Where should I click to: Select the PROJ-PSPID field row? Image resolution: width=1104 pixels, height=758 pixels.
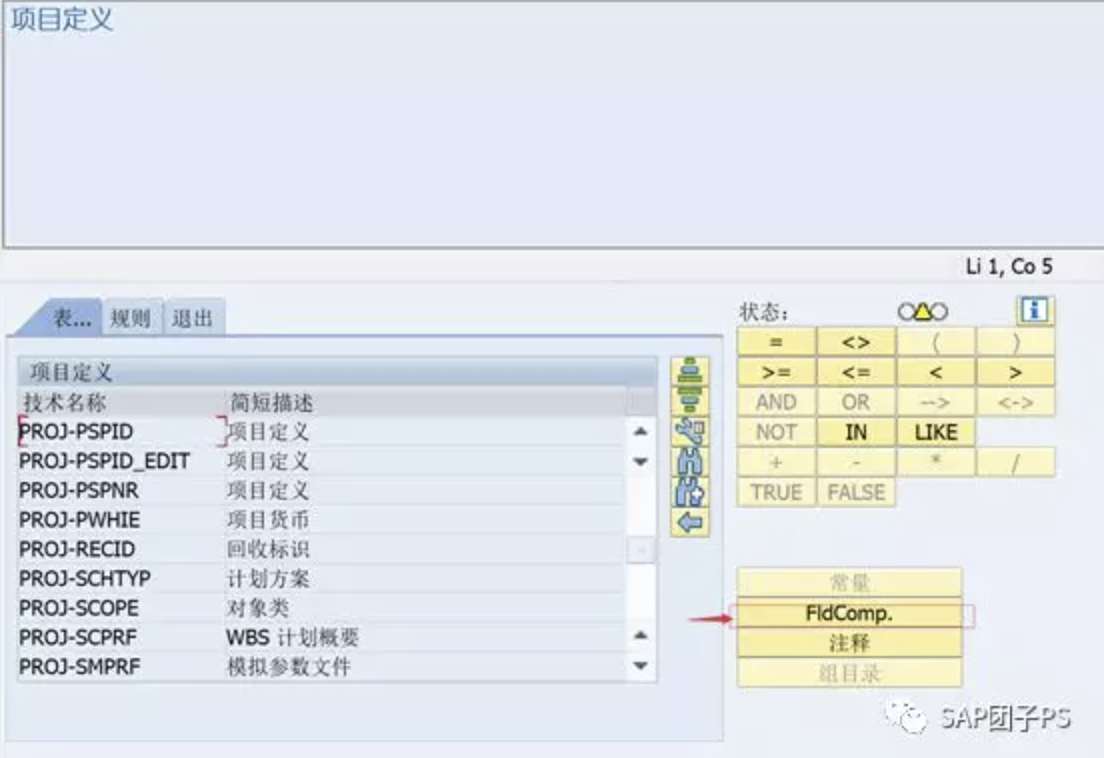click(x=321, y=431)
